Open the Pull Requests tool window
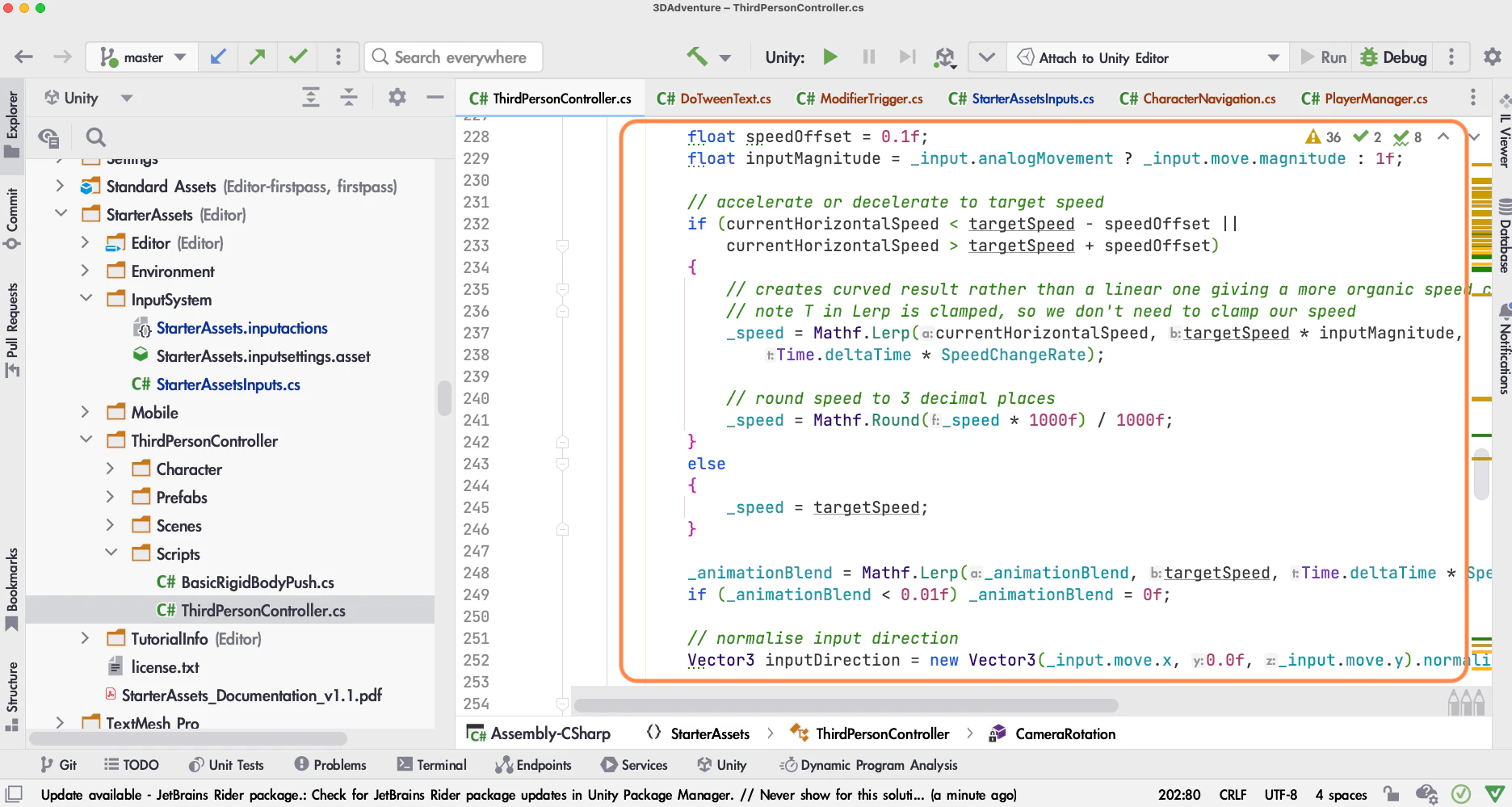The image size is (1512, 807). point(12,330)
